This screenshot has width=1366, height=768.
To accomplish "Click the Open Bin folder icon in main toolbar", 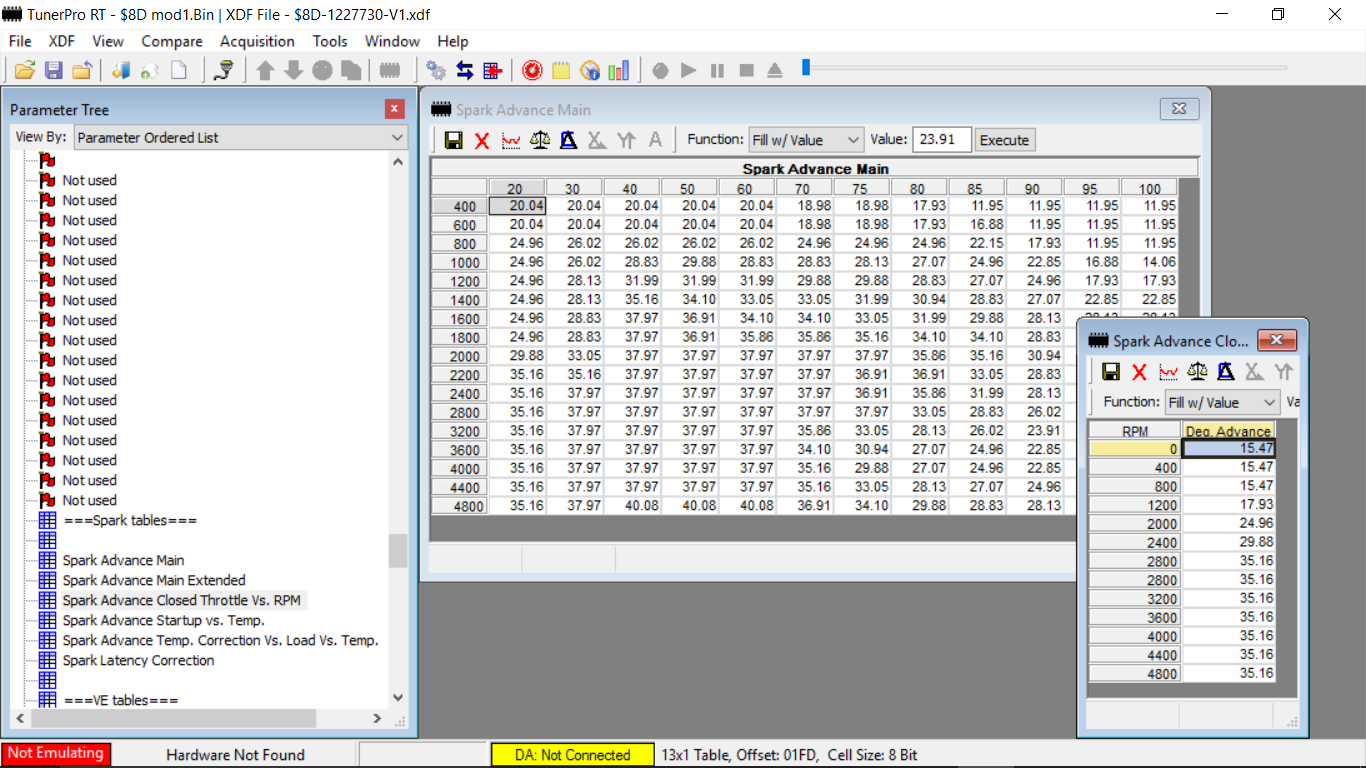I will (x=24, y=70).
